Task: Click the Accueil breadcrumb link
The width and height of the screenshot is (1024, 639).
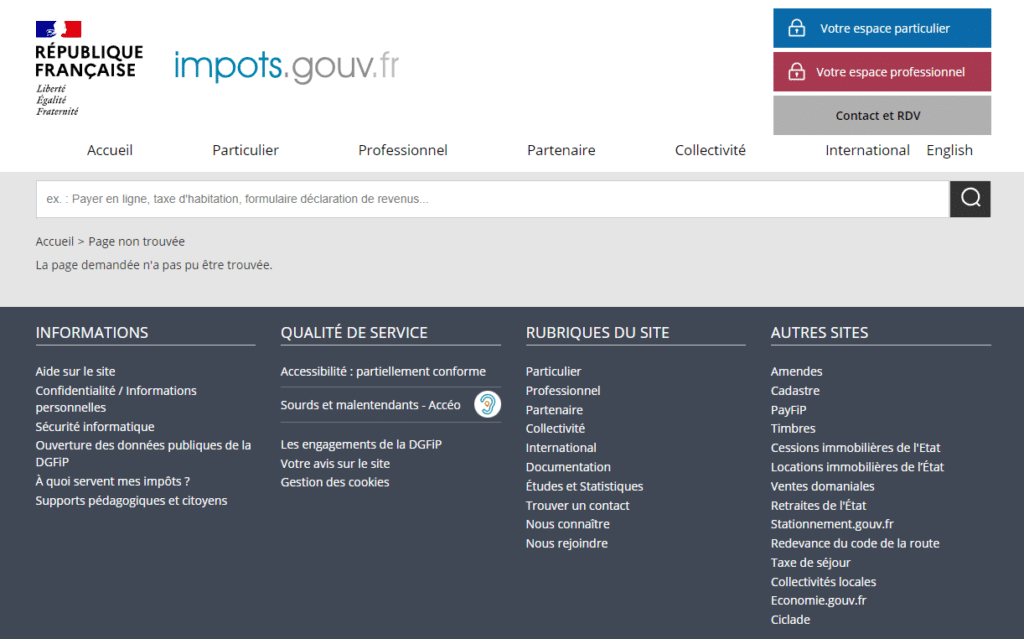Action: point(54,241)
